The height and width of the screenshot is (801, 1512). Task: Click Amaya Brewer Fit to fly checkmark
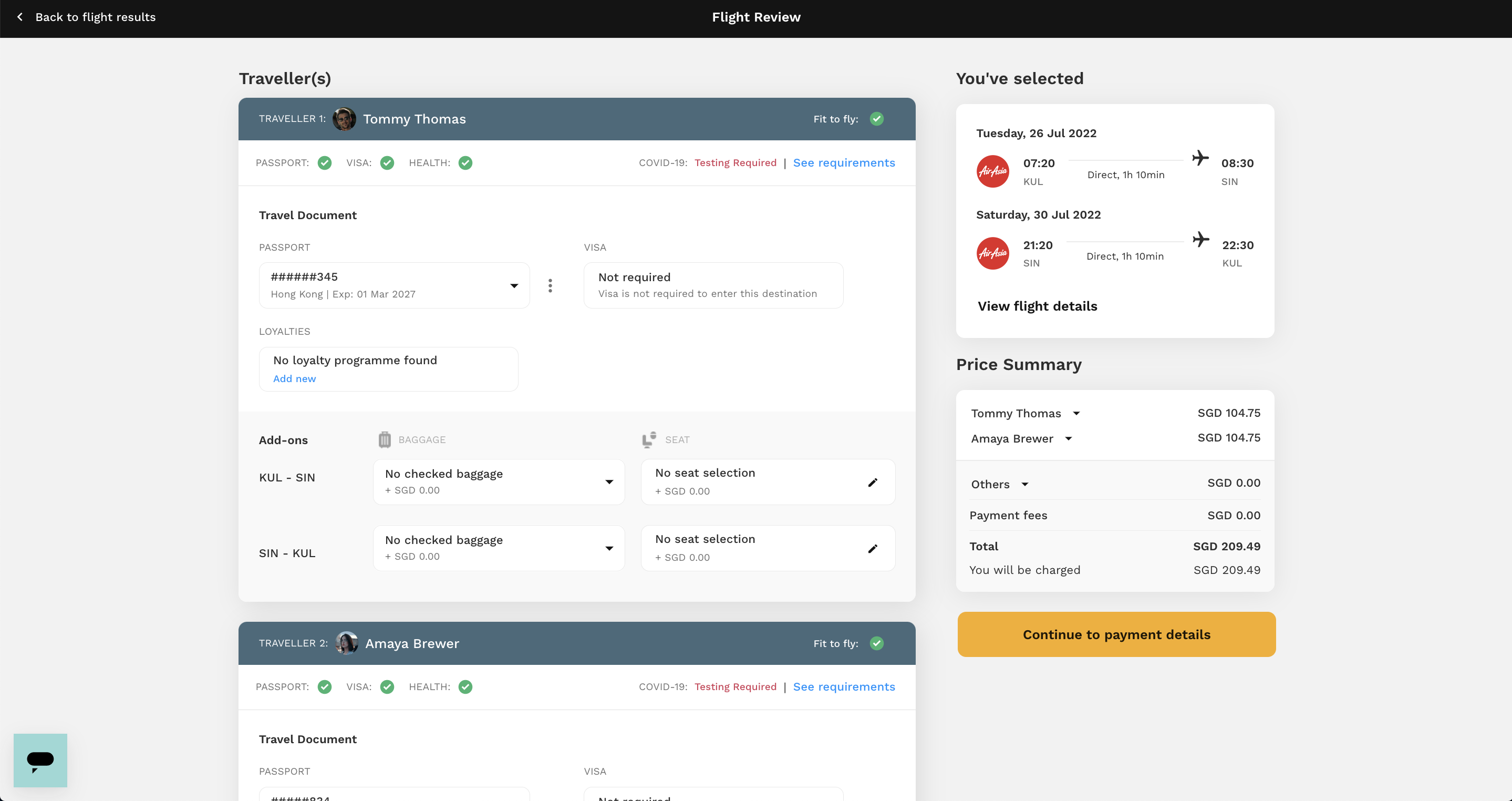pyautogui.click(x=877, y=644)
